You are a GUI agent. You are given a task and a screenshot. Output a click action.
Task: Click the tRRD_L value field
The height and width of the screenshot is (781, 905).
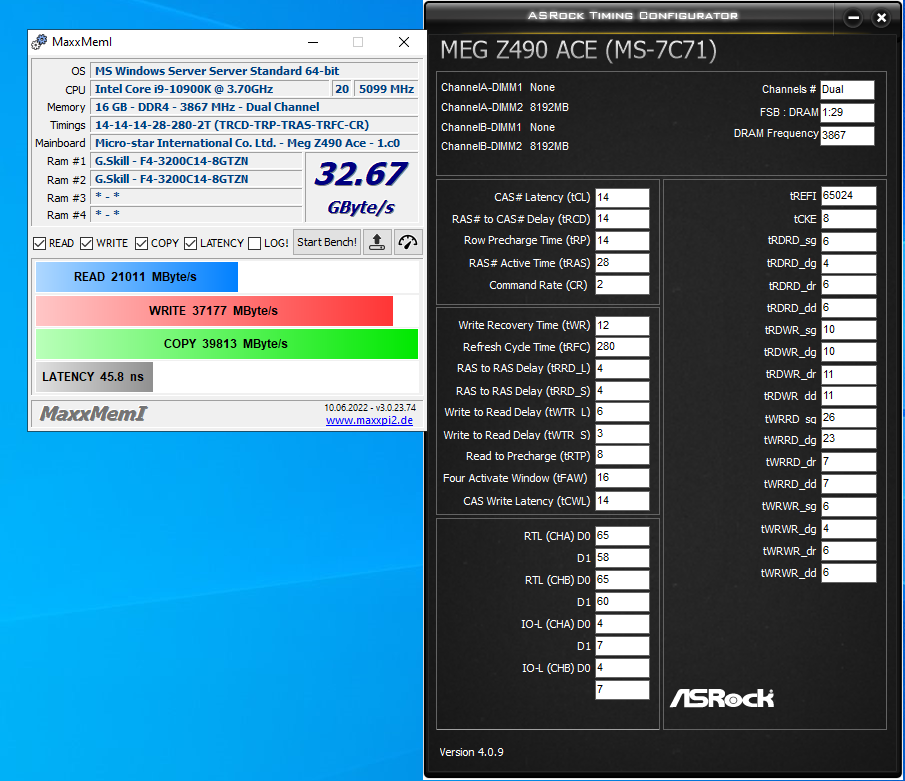(622, 369)
